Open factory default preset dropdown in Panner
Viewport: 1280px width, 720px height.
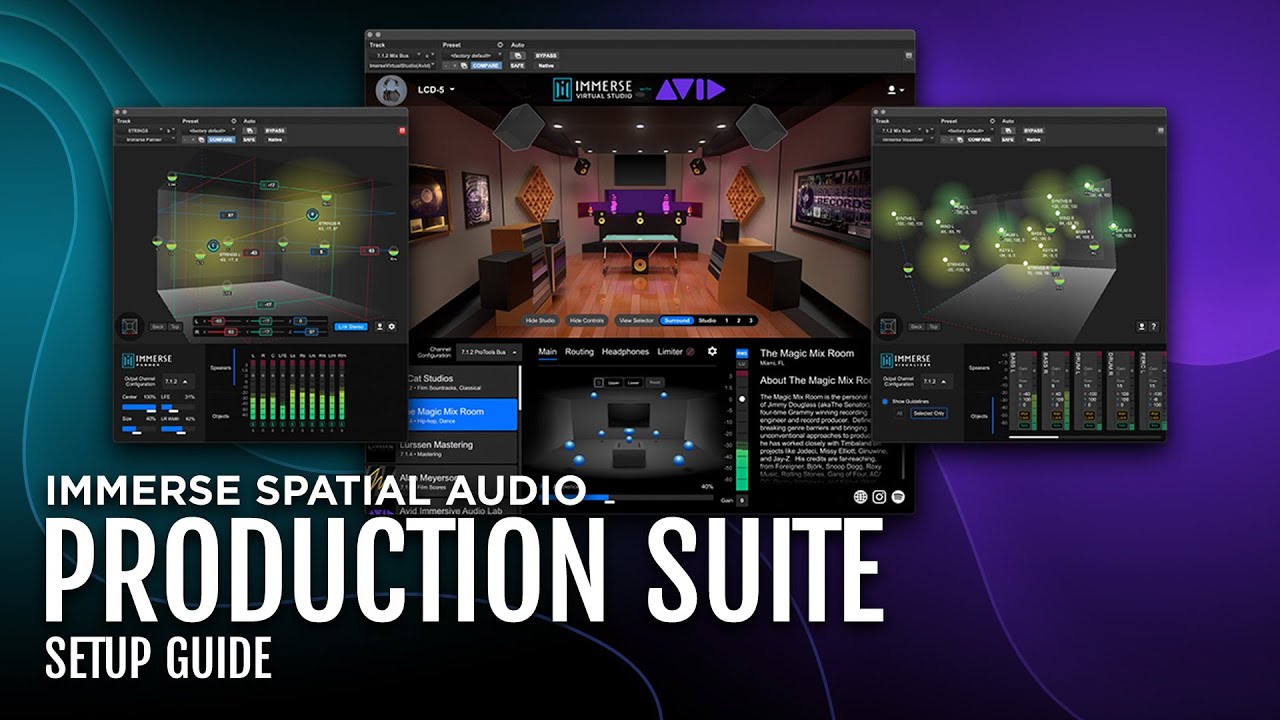[209, 130]
